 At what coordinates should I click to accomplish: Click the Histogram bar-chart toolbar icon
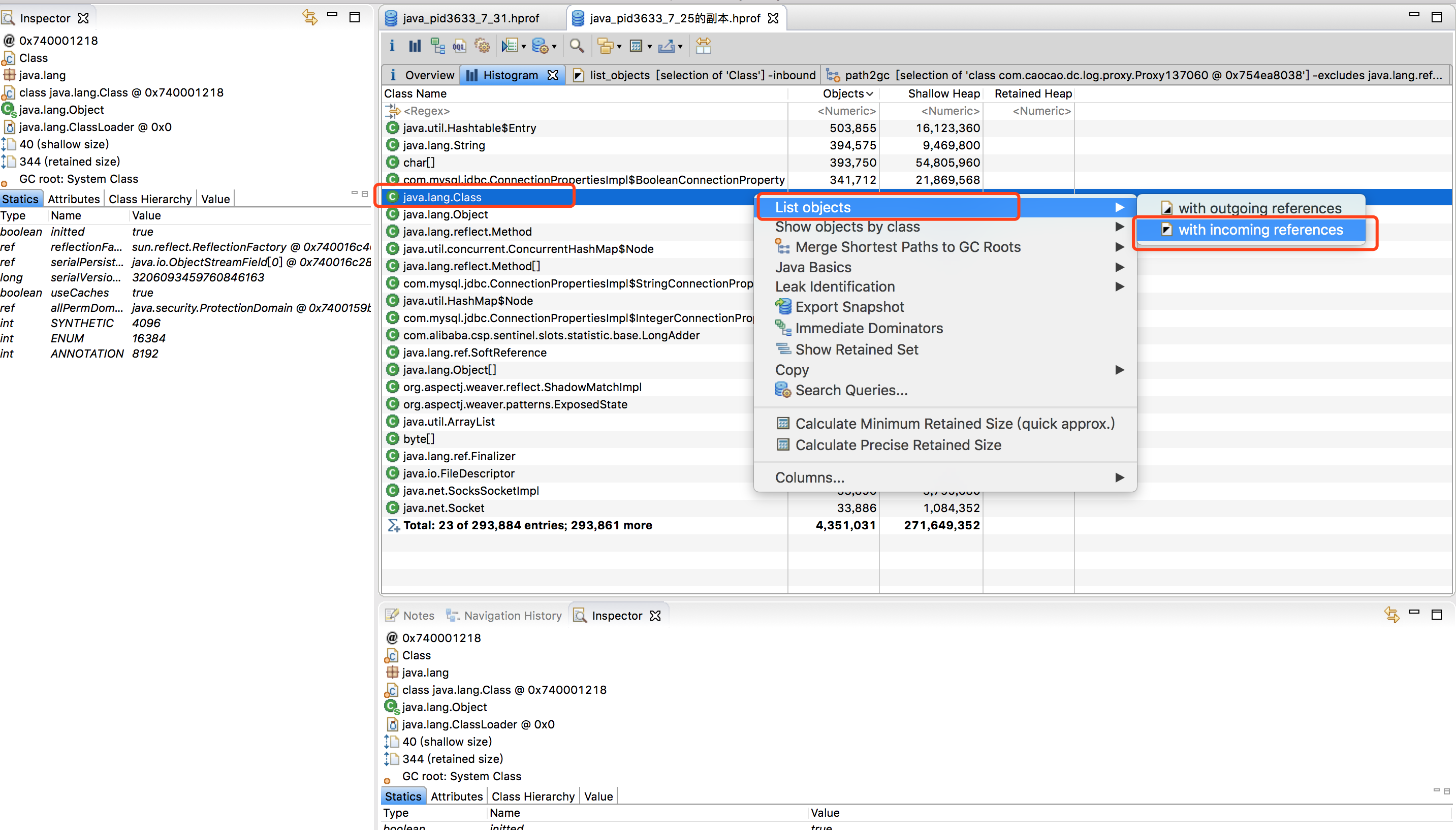[x=415, y=46]
